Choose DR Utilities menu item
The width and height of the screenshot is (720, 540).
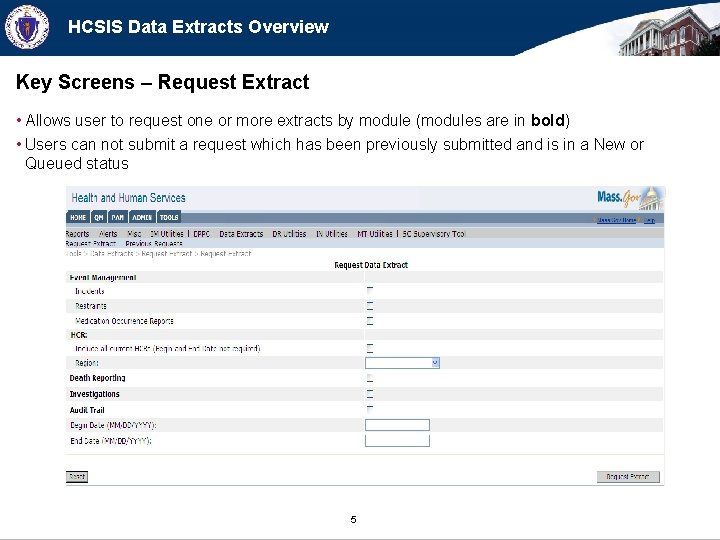[x=289, y=234]
